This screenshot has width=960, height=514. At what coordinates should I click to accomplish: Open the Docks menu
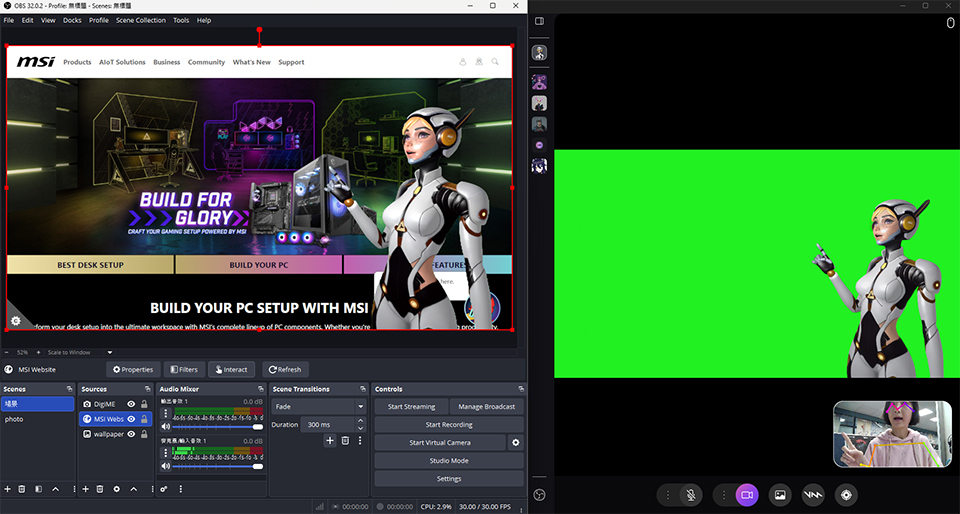coord(72,20)
